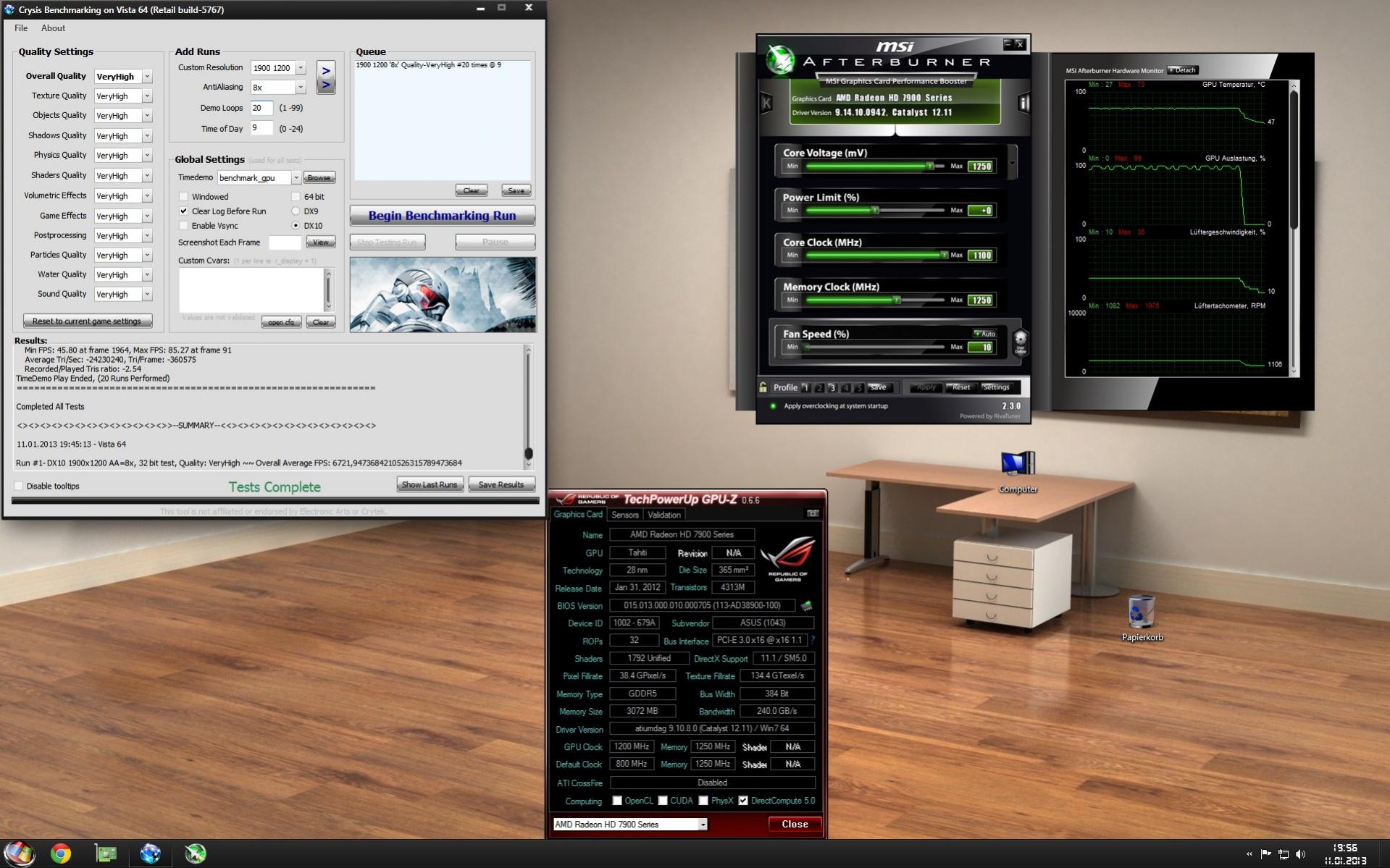Select Afterburner profile slot 5
Viewport: 1390px width, 868px height.
coord(859,388)
